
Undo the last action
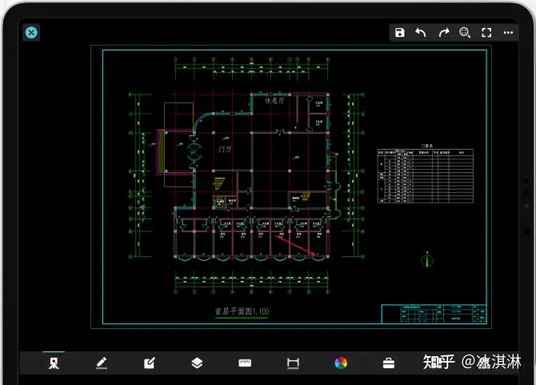coord(421,33)
